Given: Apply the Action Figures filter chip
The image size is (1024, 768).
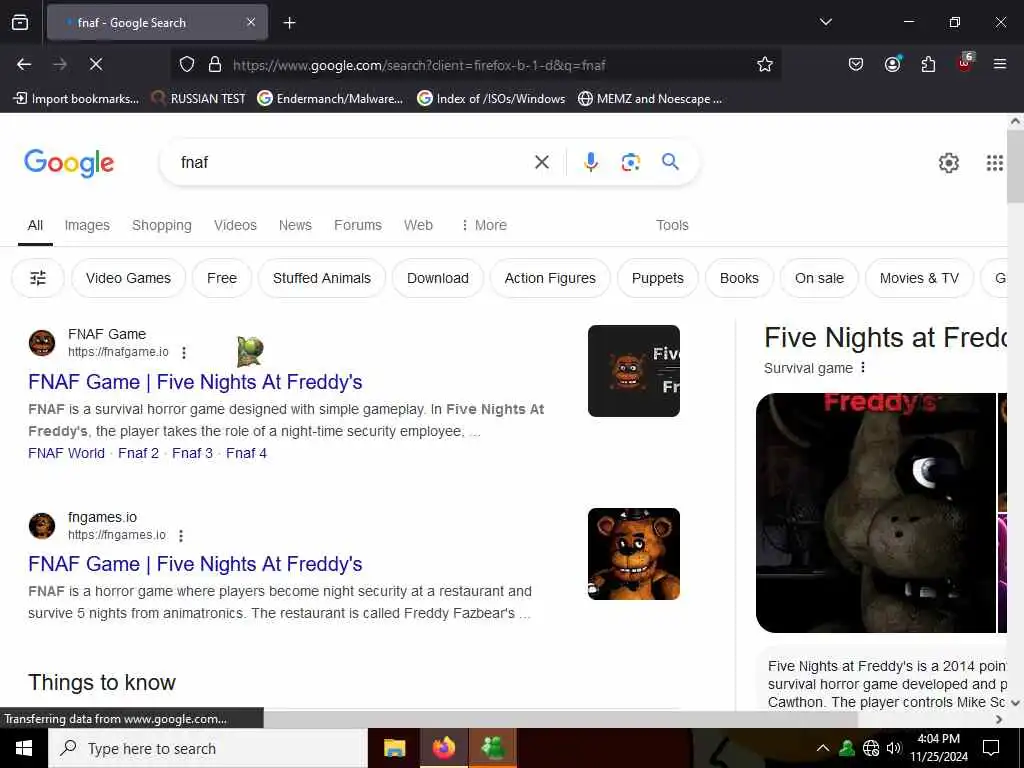Looking at the screenshot, I should point(550,278).
